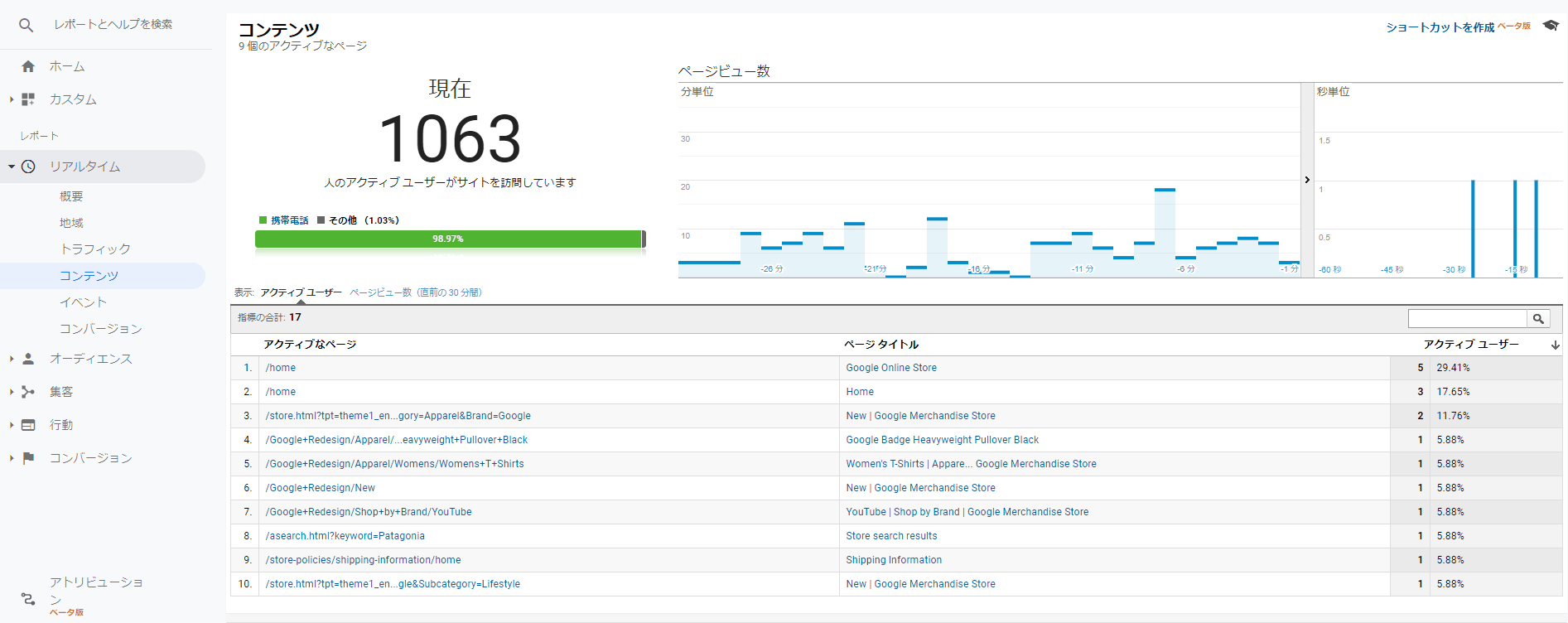Click the オーディエンス person icon
This screenshot has width=1568, height=623.
tap(28, 359)
